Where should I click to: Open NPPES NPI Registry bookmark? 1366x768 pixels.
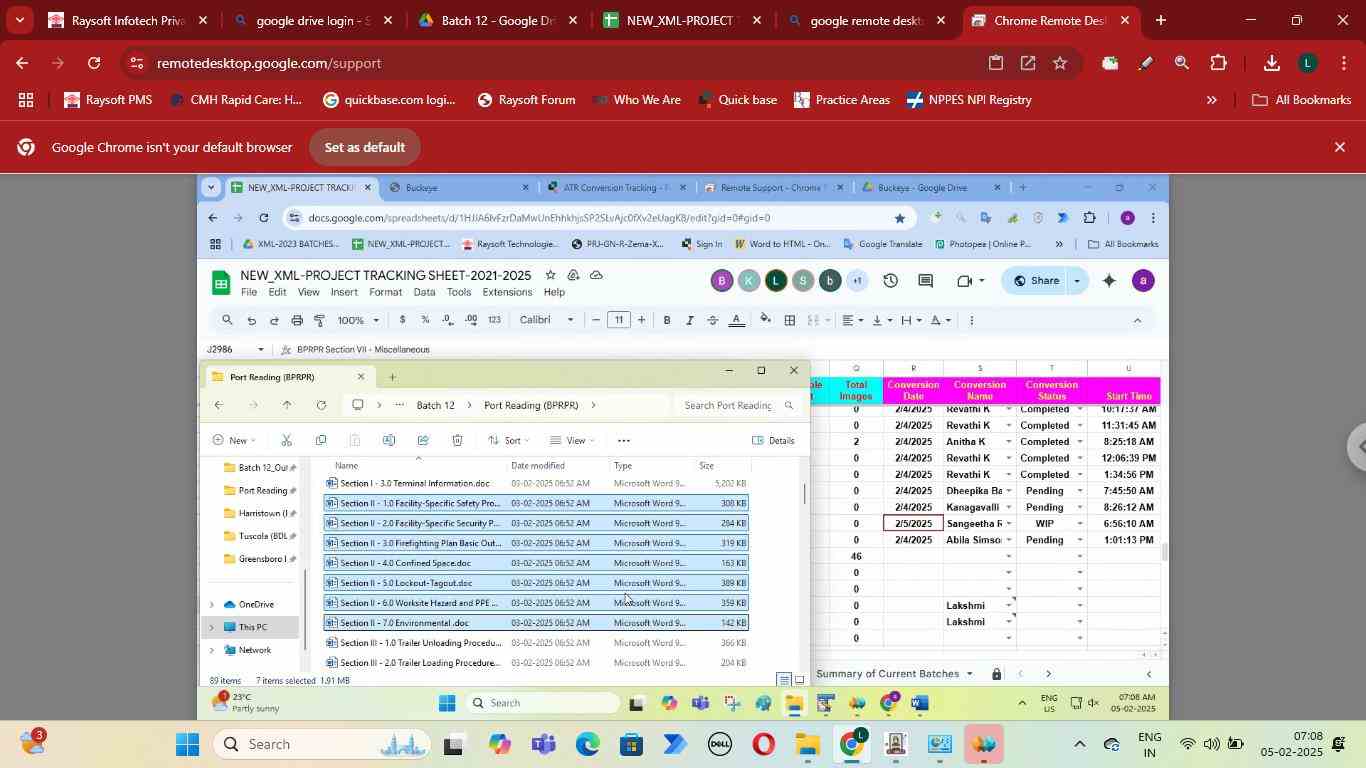[968, 100]
